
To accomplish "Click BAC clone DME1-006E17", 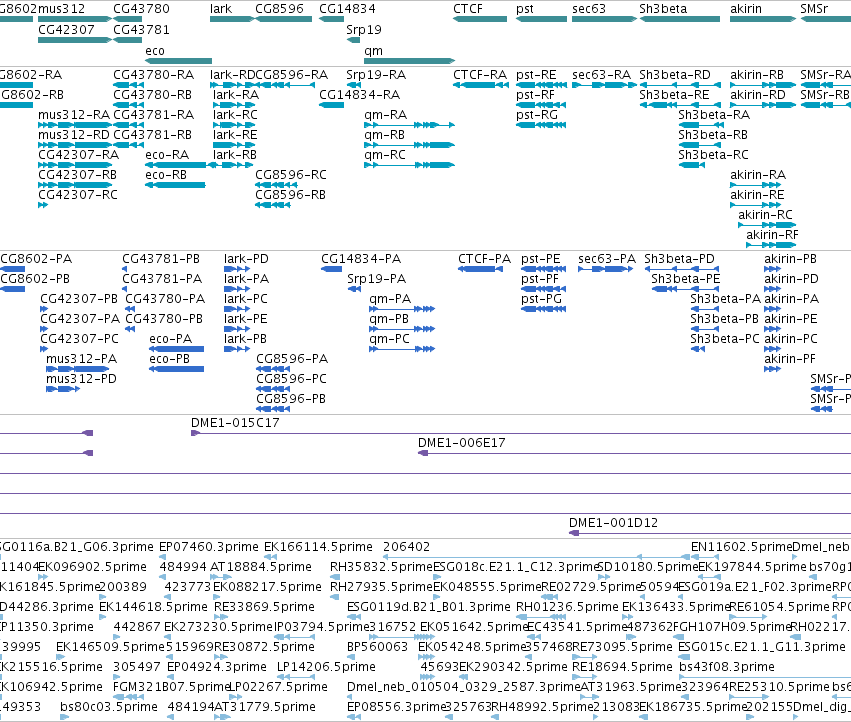I will click(x=461, y=442).
